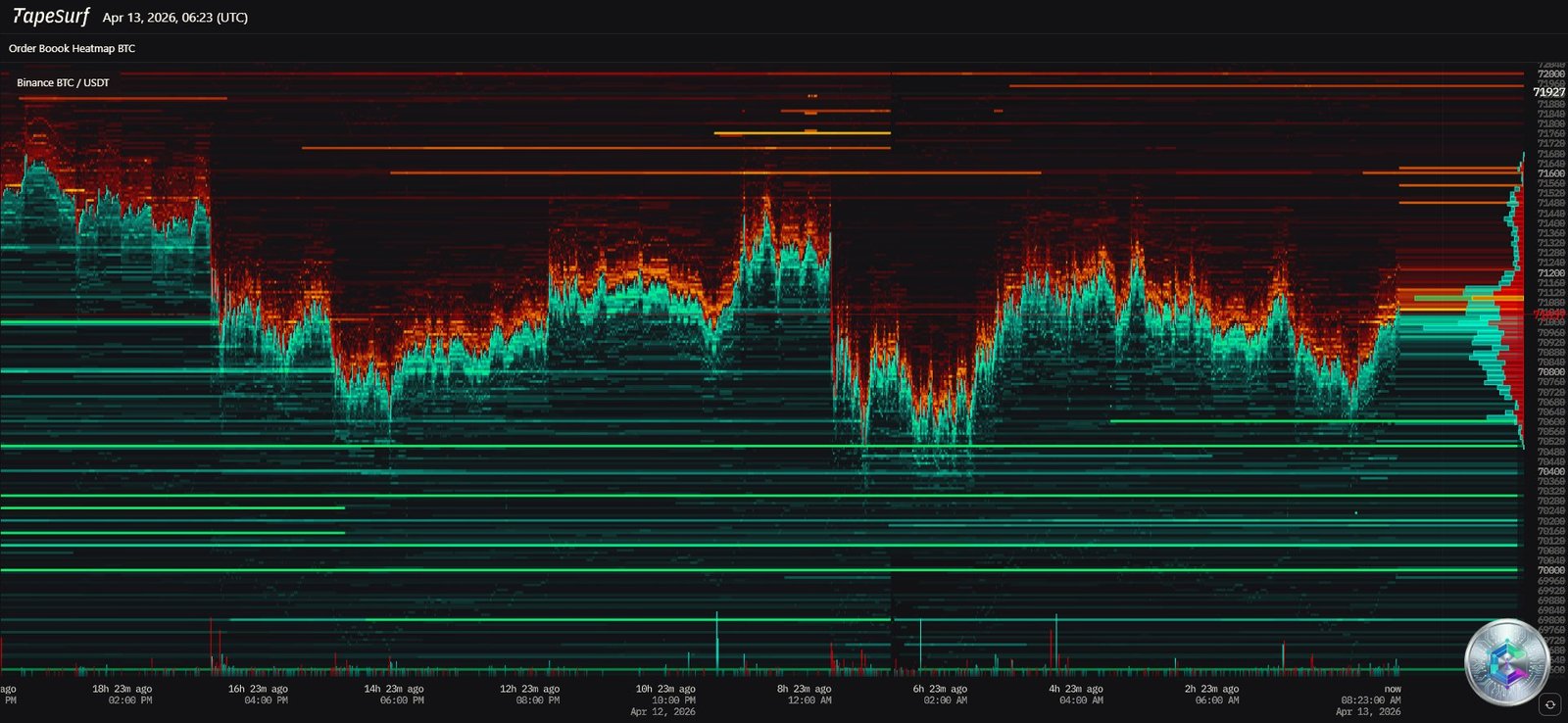The width and height of the screenshot is (1568, 723).
Task: Click the 70400 price axis label
Action: point(1550,471)
